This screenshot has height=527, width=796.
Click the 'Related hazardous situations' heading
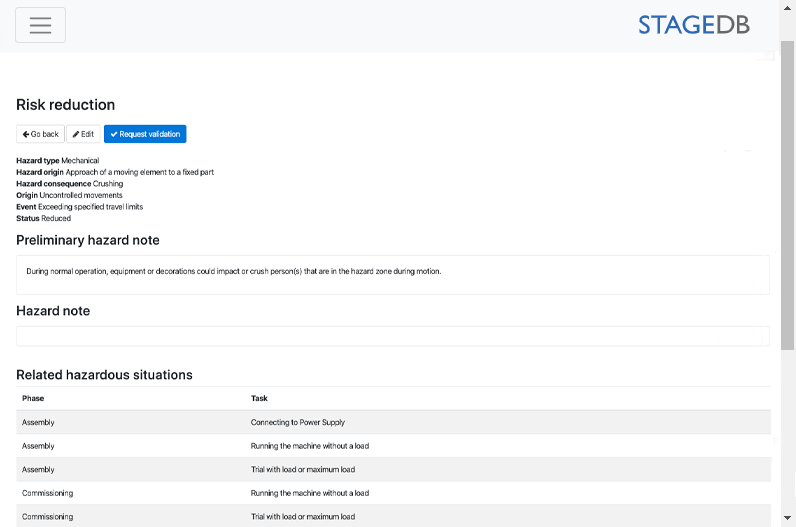click(x=105, y=375)
